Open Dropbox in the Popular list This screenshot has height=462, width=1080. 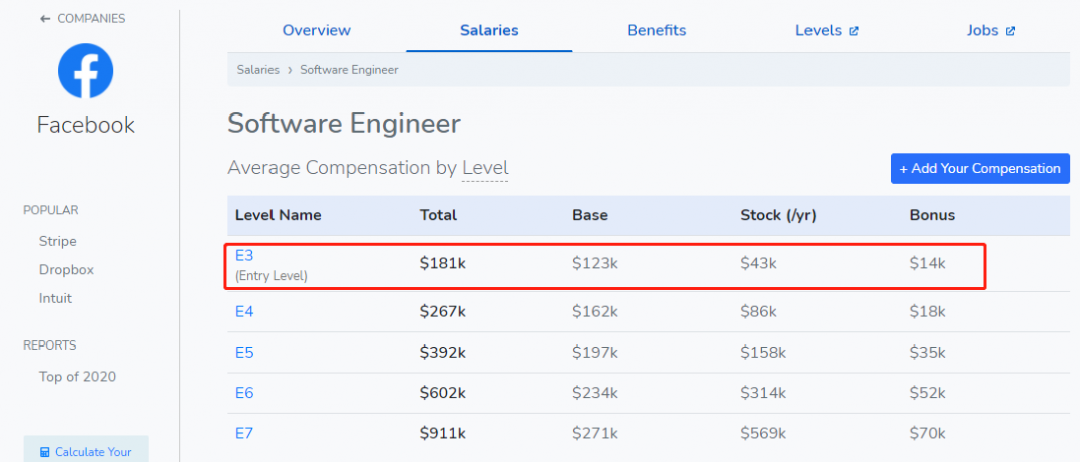66,270
